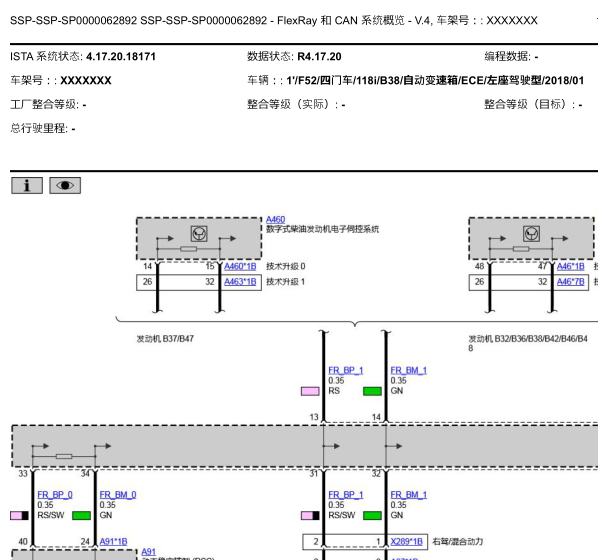Click the terminating resistor symbol in the A460 module
Viewport: 598px width, 560px height.
pyautogui.click(x=188, y=249)
